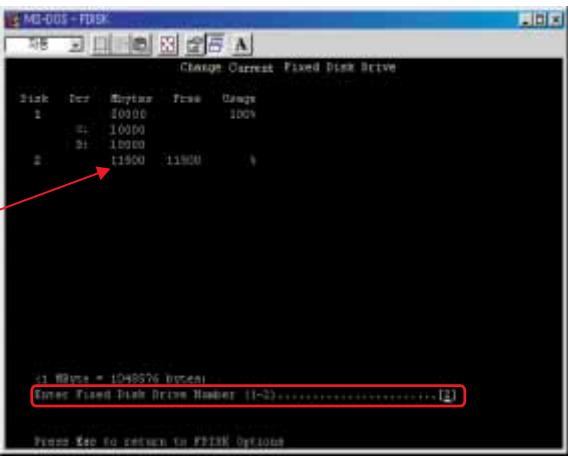Click the '1 MByte = 1048576 bytes' note
This screenshot has width=568, height=456.
pos(121,379)
